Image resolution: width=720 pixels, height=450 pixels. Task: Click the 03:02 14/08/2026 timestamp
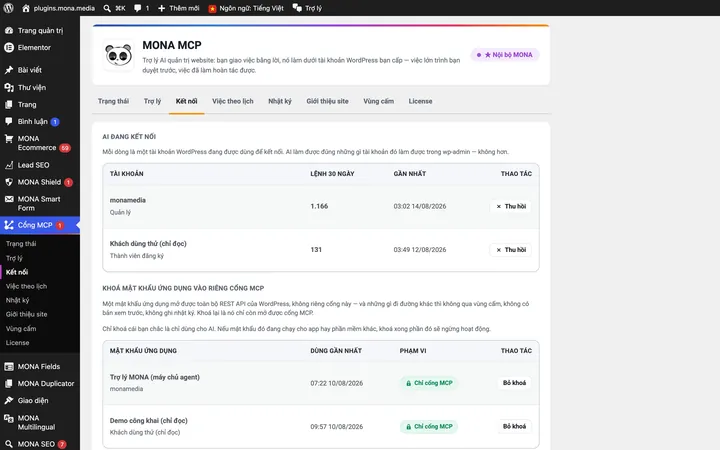point(420,206)
